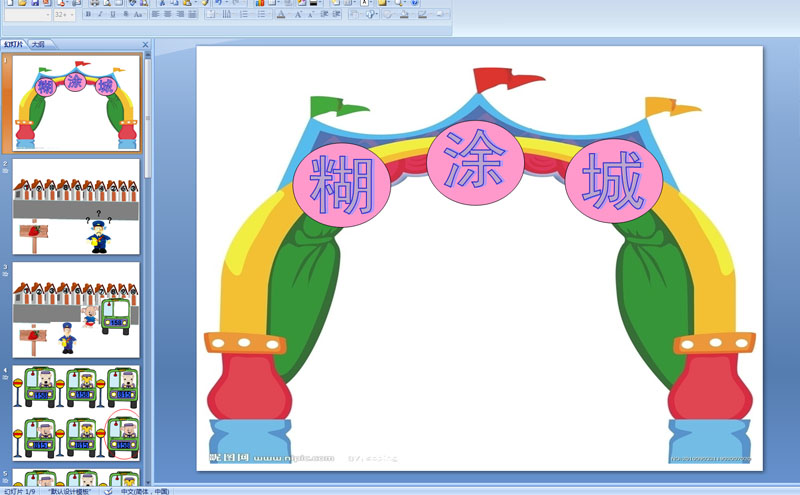Apply distributed text alignment
Viewport: 800px width, 495px height.
pyautogui.click(x=192, y=14)
